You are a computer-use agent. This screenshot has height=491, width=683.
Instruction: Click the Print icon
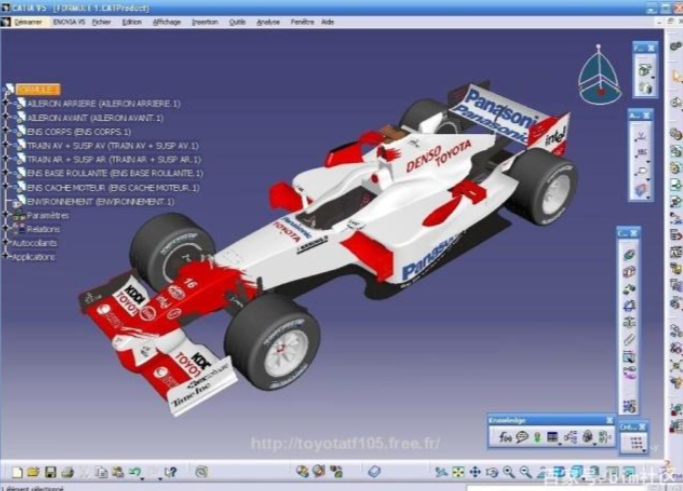pos(68,472)
